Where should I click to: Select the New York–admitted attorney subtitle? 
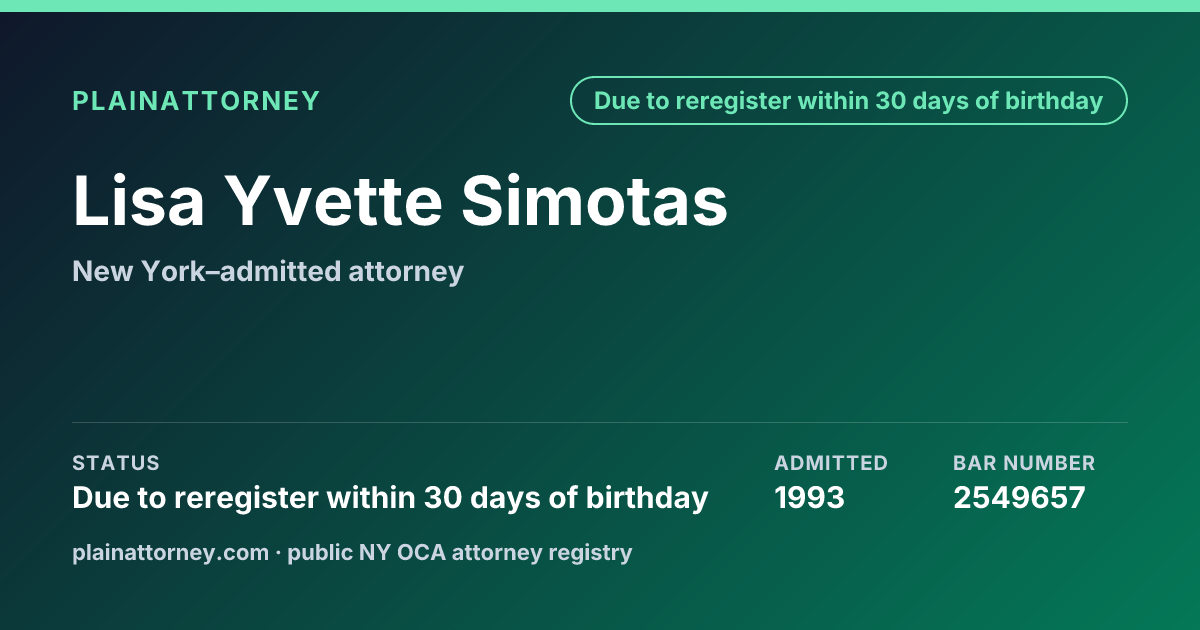(x=268, y=271)
